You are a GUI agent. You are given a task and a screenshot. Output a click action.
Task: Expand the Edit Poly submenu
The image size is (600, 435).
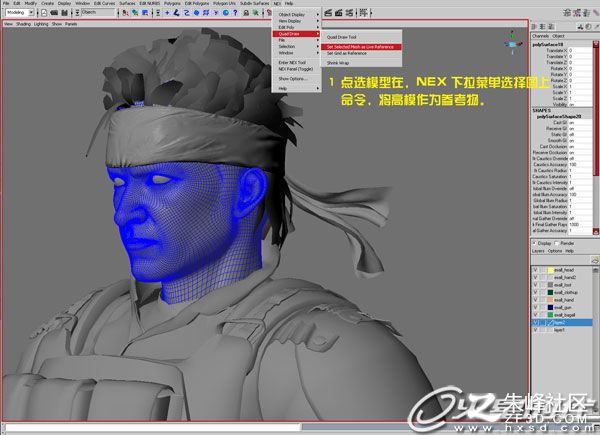(297, 28)
